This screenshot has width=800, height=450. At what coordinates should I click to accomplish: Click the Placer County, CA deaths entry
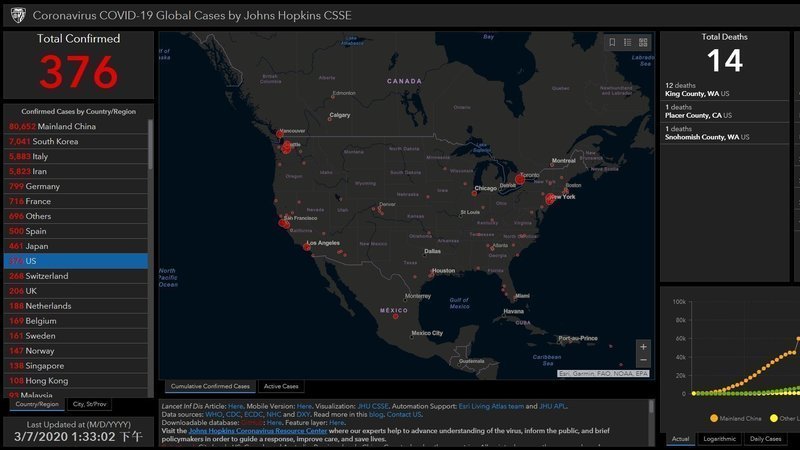click(x=724, y=111)
